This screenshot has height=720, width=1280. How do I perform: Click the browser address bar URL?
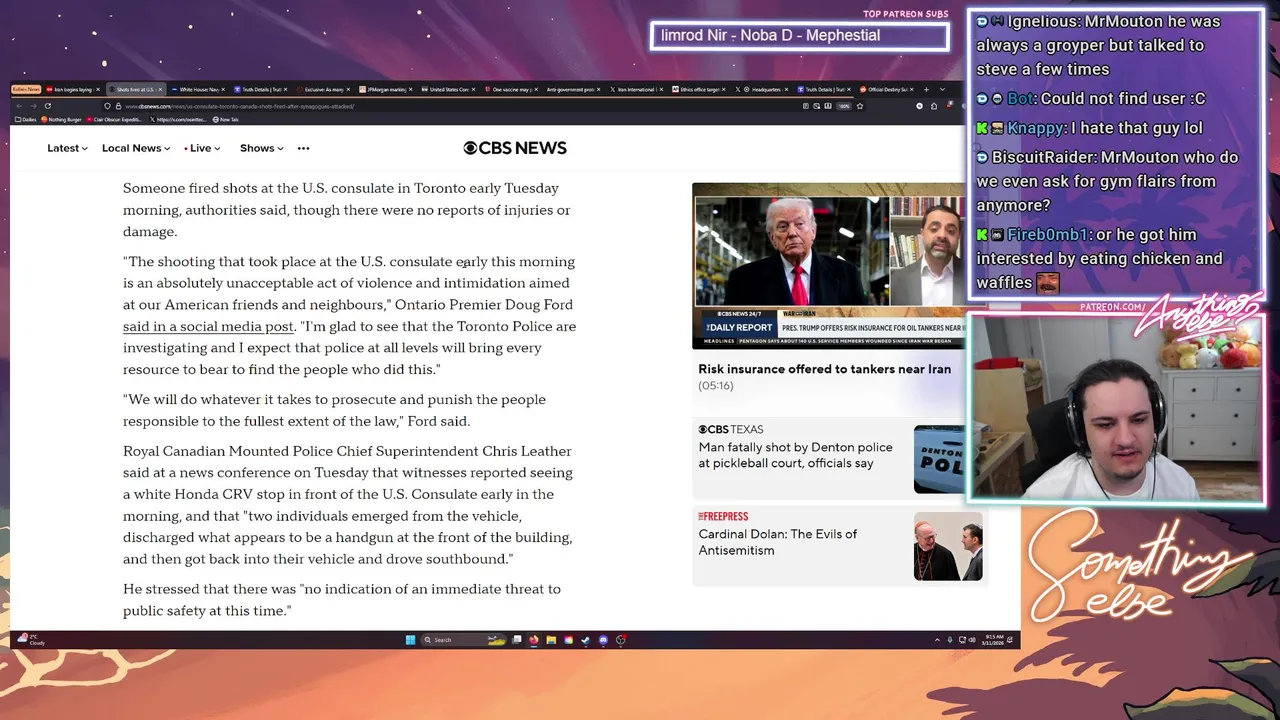(240, 106)
